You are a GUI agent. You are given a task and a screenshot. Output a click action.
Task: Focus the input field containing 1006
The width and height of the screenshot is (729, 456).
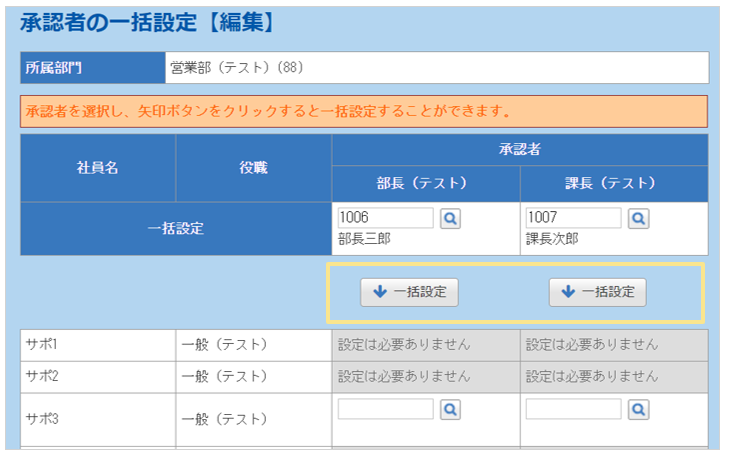(386, 218)
